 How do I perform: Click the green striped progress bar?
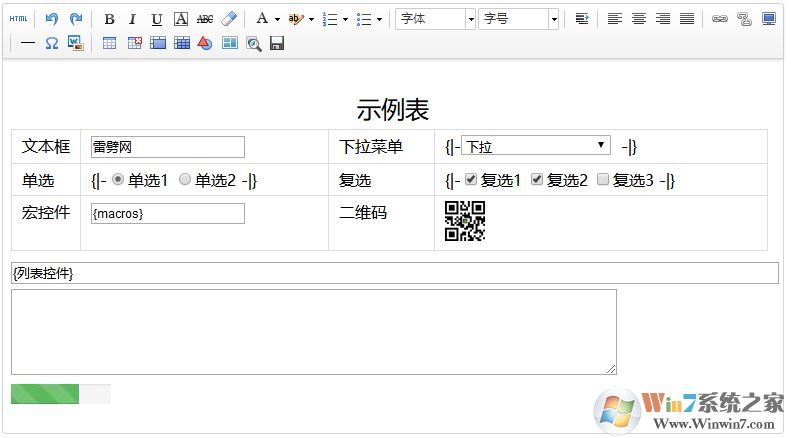[45, 394]
